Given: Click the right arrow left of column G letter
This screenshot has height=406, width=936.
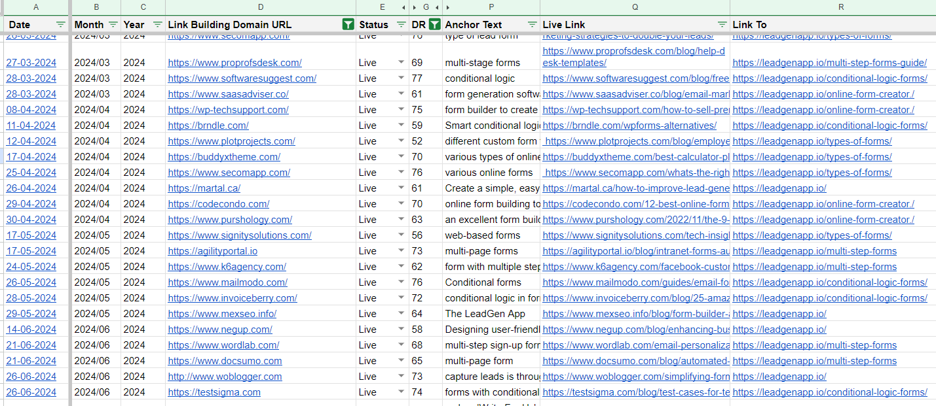Looking at the screenshot, I should click(x=414, y=7).
